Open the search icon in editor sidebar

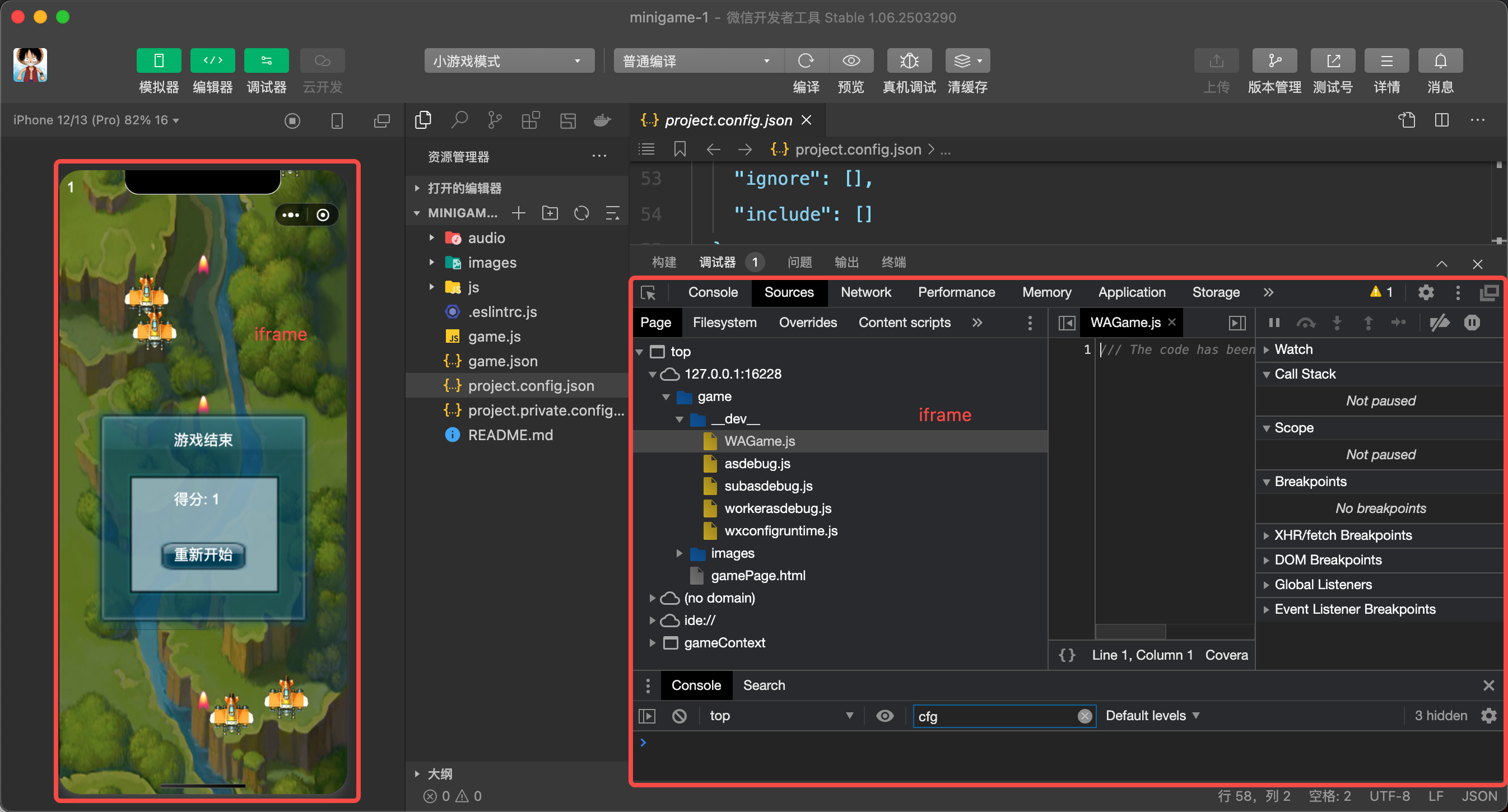tap(459, 120)
